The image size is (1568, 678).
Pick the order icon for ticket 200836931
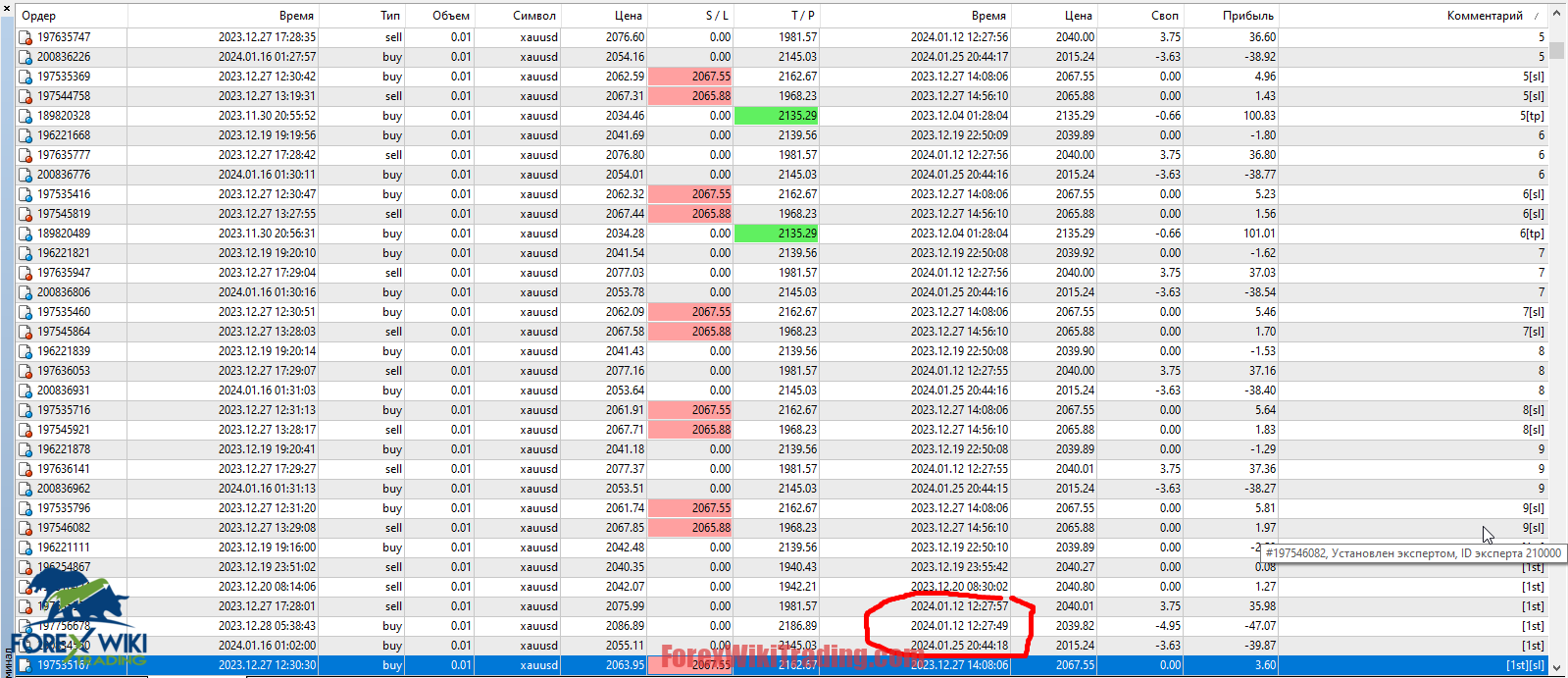click(x=25, y=391)
